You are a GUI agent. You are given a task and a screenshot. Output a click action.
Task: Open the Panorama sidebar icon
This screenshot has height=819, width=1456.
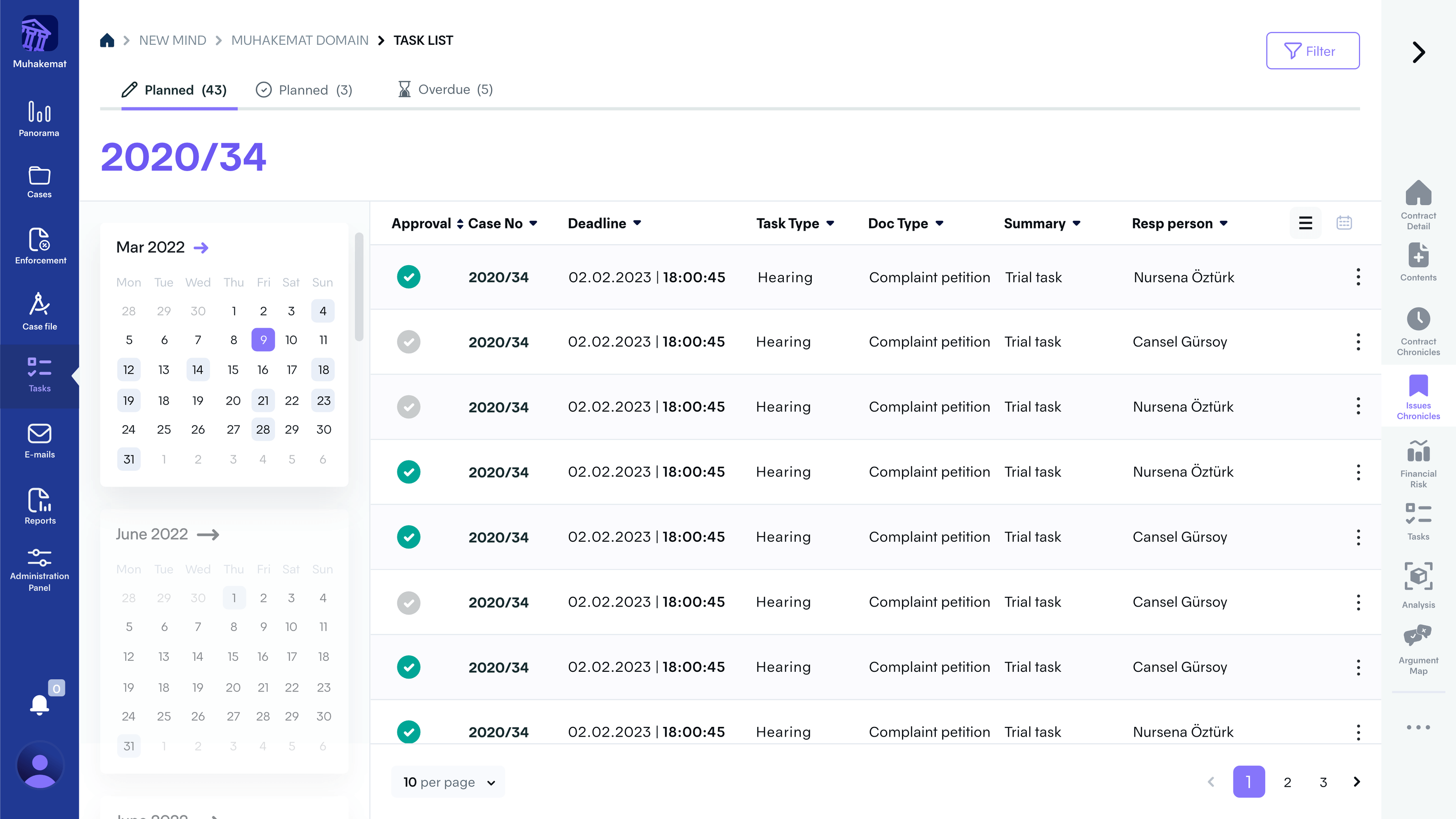pos(39,118)
